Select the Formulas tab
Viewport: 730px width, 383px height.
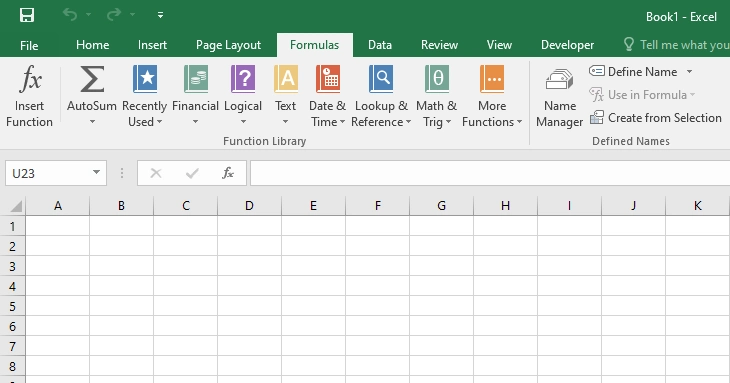[314, 45]
